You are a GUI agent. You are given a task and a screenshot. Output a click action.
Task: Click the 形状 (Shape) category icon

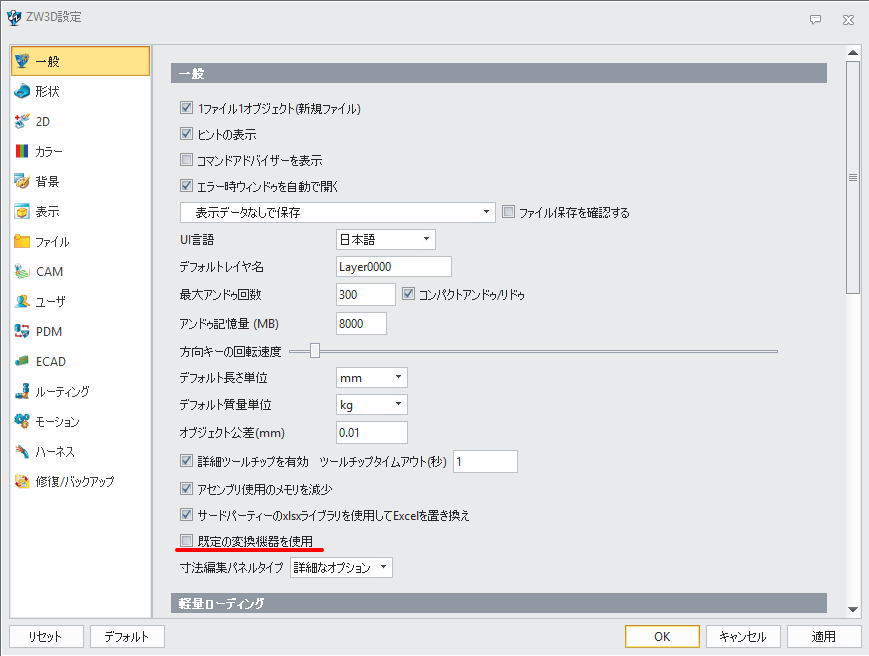point(21,92)
